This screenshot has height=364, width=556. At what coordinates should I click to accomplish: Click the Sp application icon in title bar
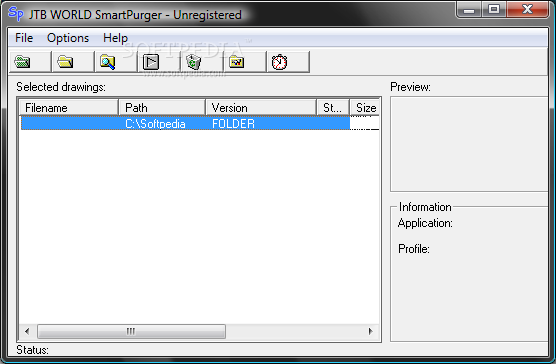pos(16,14)
